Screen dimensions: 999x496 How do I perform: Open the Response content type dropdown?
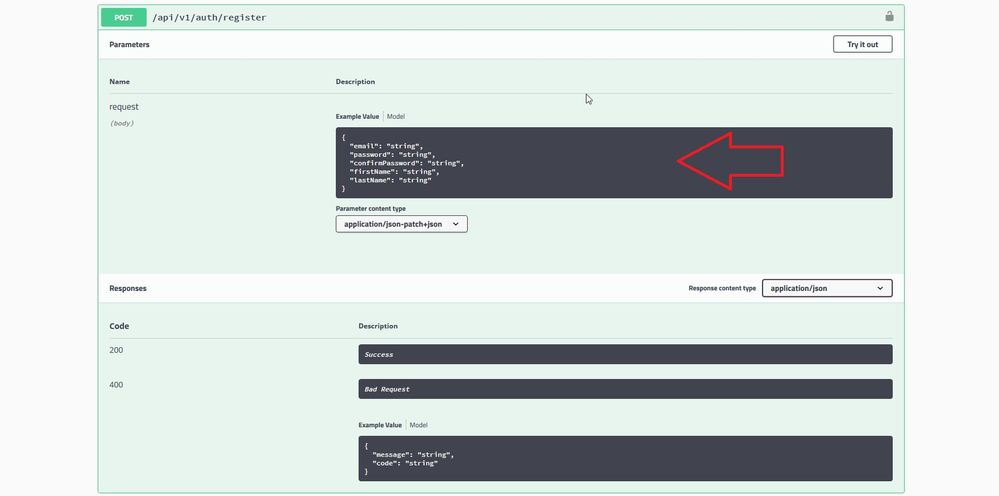tap(826, 288)
